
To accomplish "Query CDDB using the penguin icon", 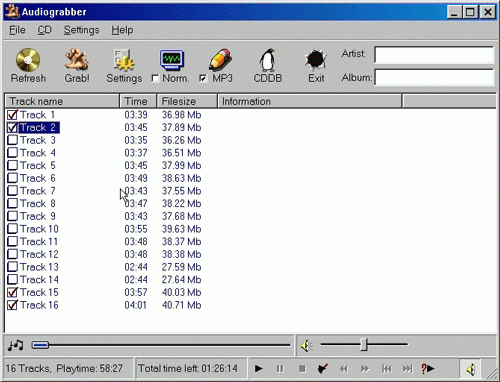I will tap(268, 60).
